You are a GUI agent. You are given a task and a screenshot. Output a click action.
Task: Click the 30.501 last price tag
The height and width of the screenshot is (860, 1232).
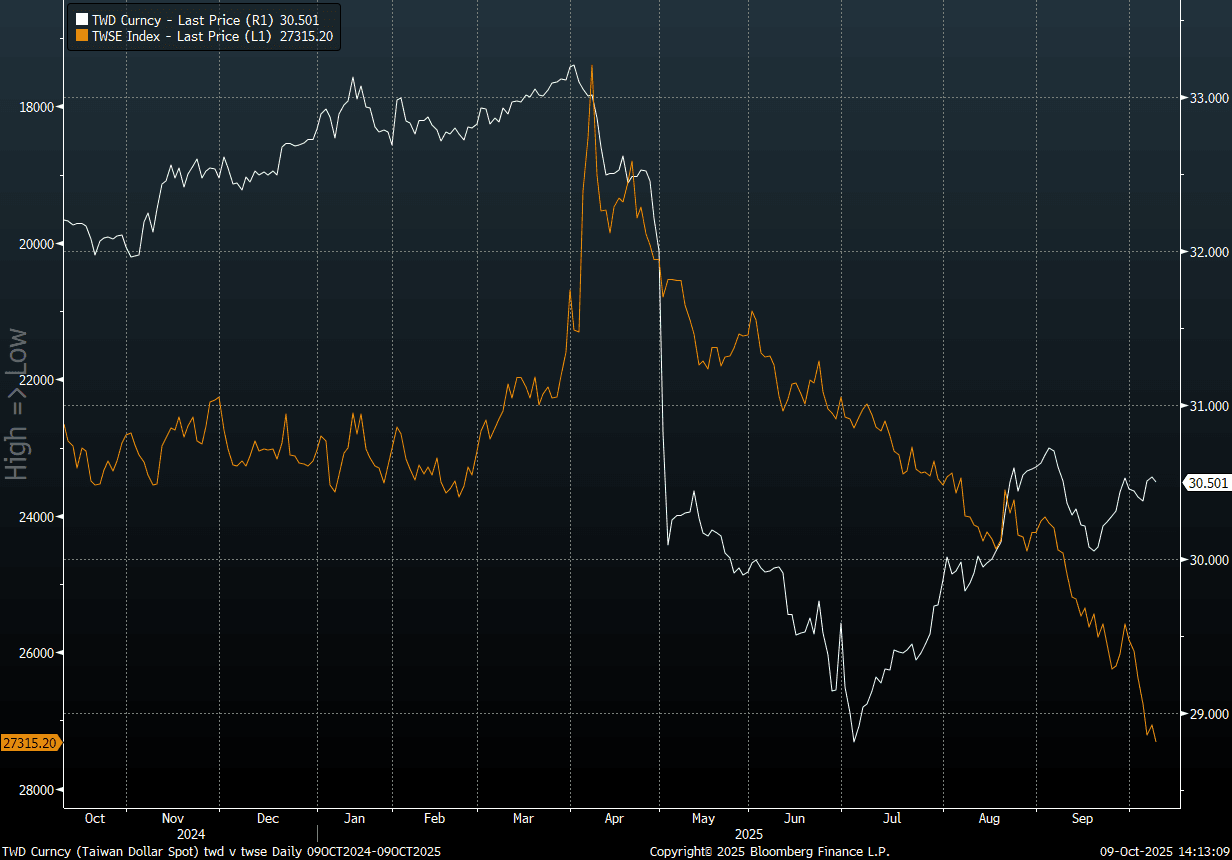pyautogui.click(x=1206, y=483)
